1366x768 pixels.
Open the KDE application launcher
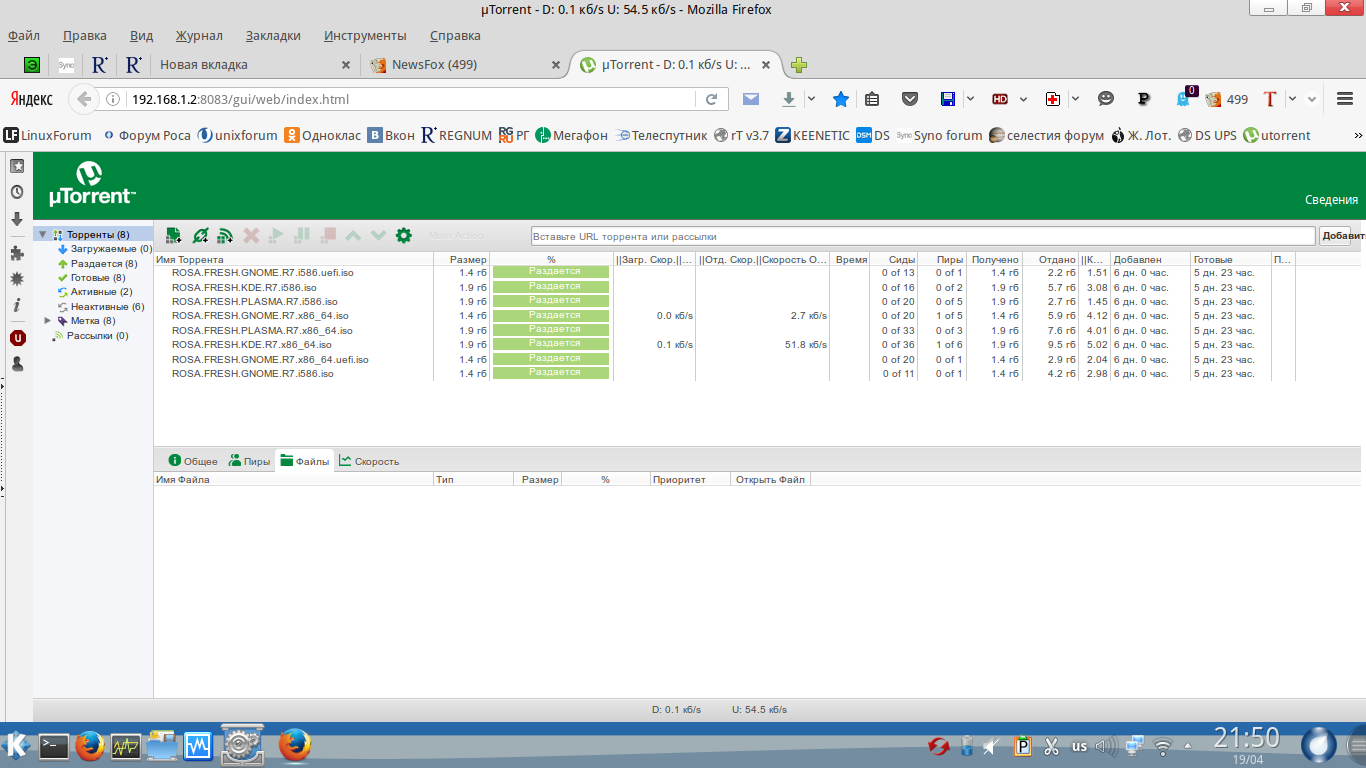(x=17, y=745)
